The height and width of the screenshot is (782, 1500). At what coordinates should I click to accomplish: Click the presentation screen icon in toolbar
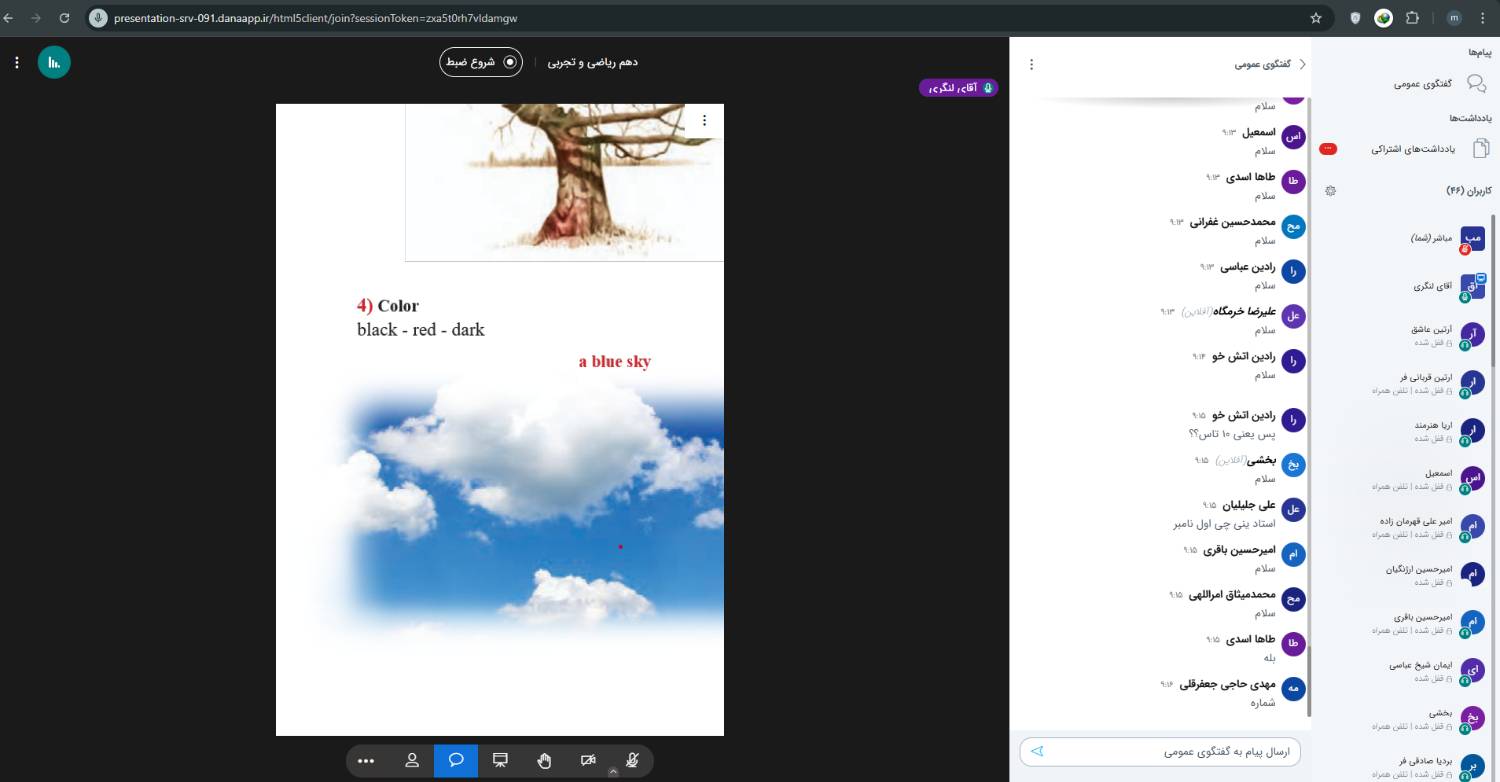coord(500,761)
